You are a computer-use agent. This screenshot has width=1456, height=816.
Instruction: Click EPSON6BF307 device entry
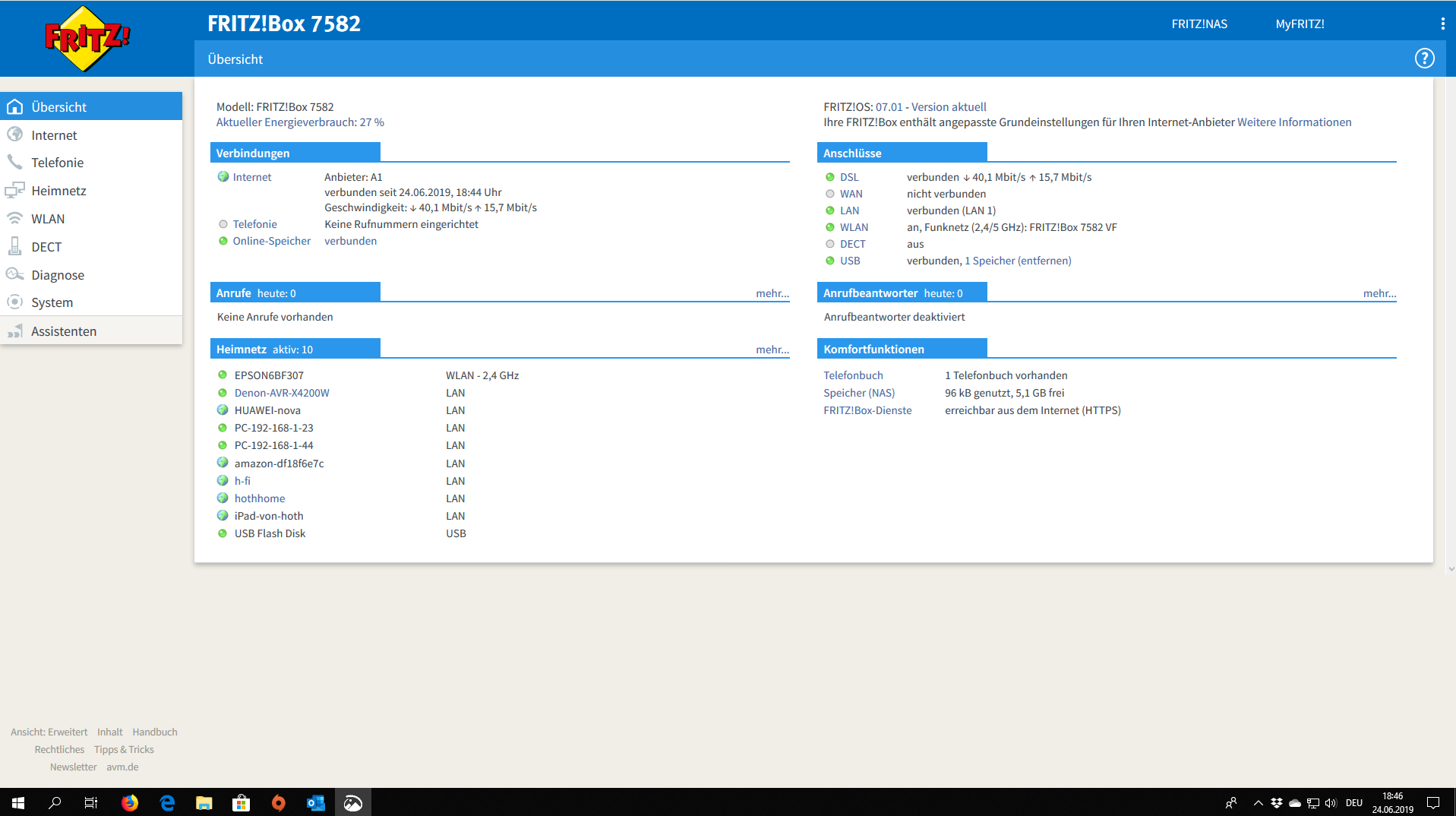(269, 375)
